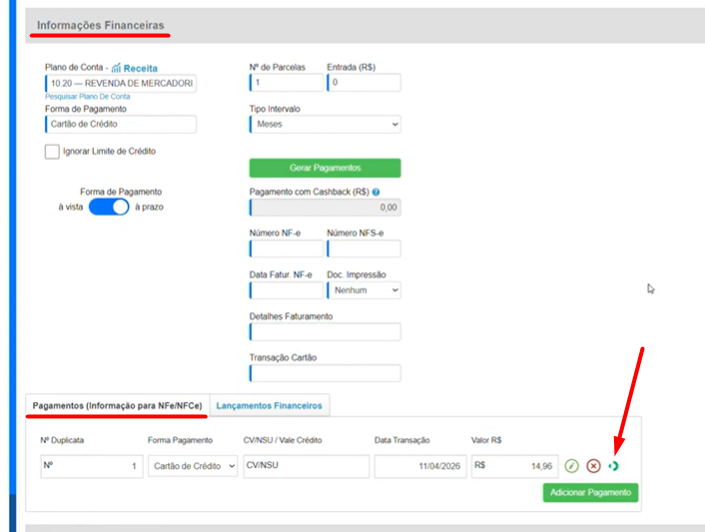Focus the Entrada (R$) input field
The width and height of the screenshot is (705, 532).
(x=363, y=83)
